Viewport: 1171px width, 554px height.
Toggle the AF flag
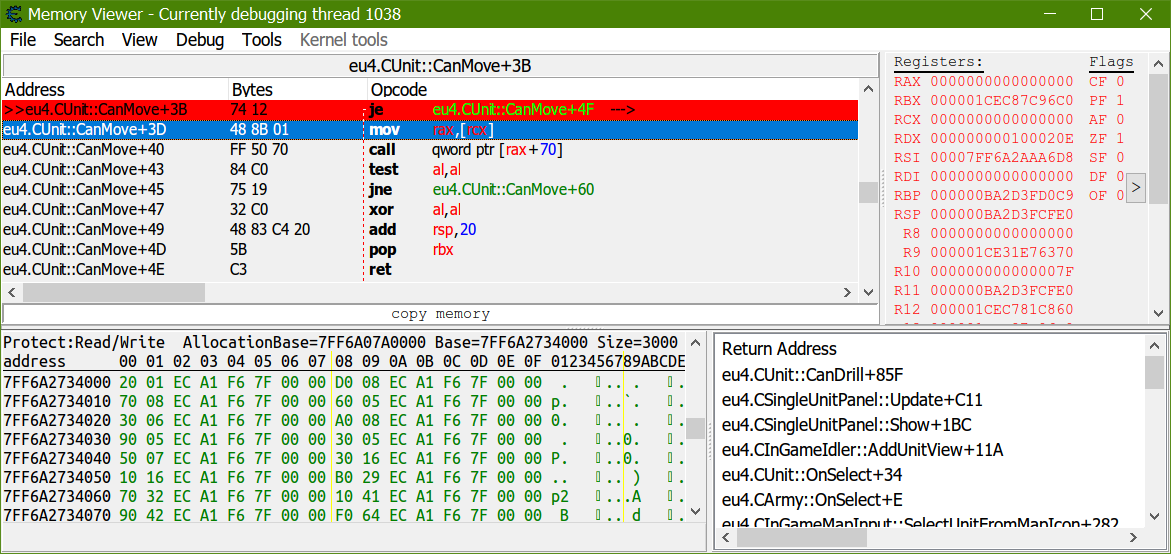pos(1107,119)
